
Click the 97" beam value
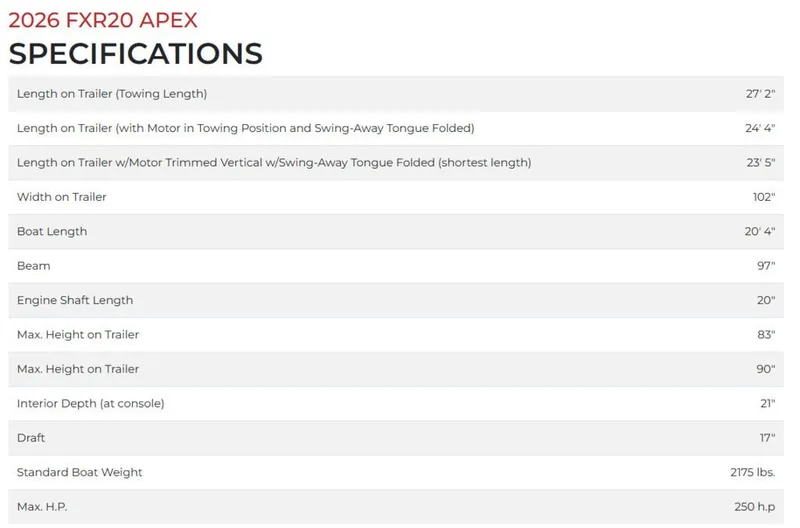click(x=766, y=266)
